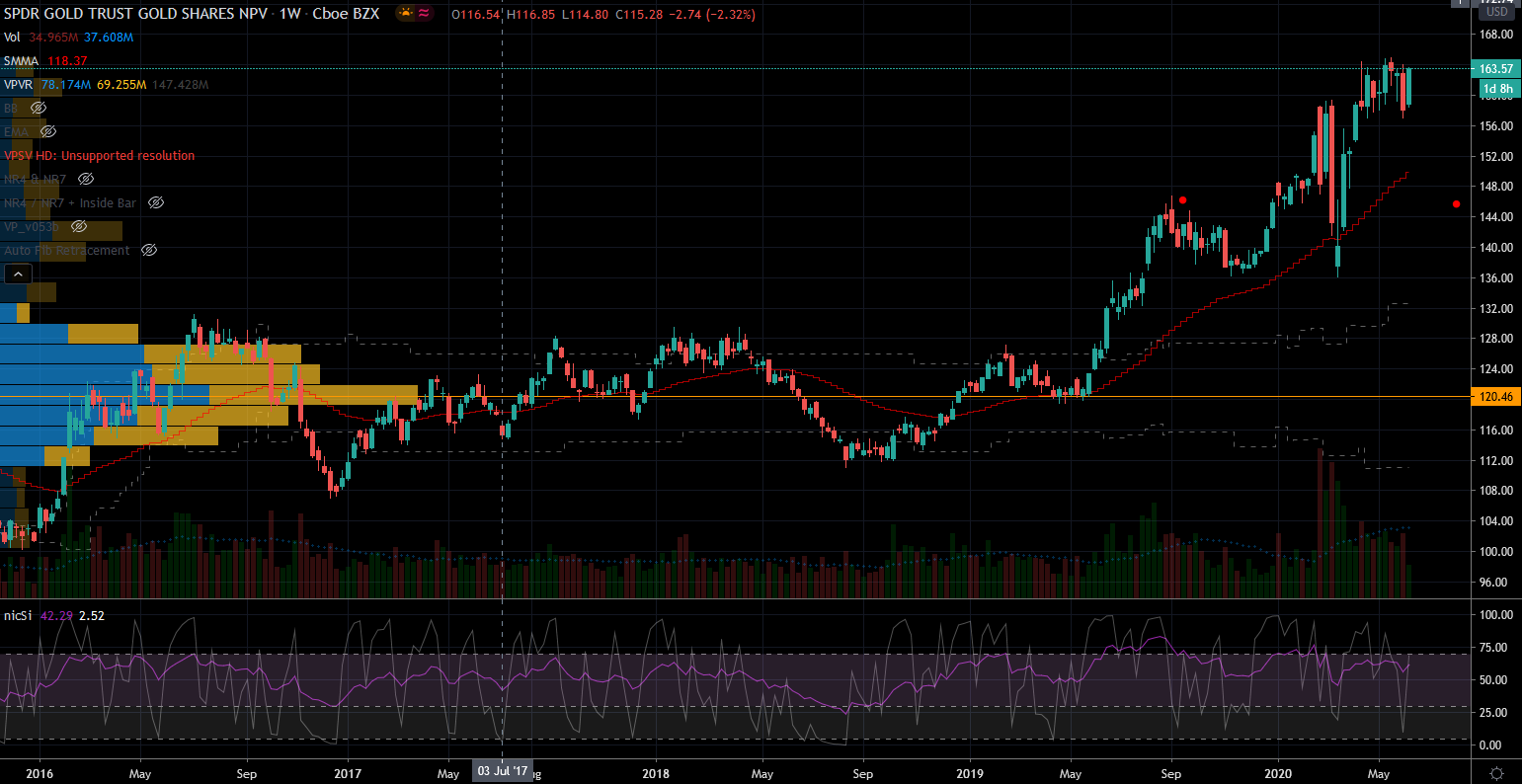The height and width of the screenshot is (784, 1522).
Task: Toggle visibility of the EMA indicator
Action: pyautogui.click(x=48, y=131)
